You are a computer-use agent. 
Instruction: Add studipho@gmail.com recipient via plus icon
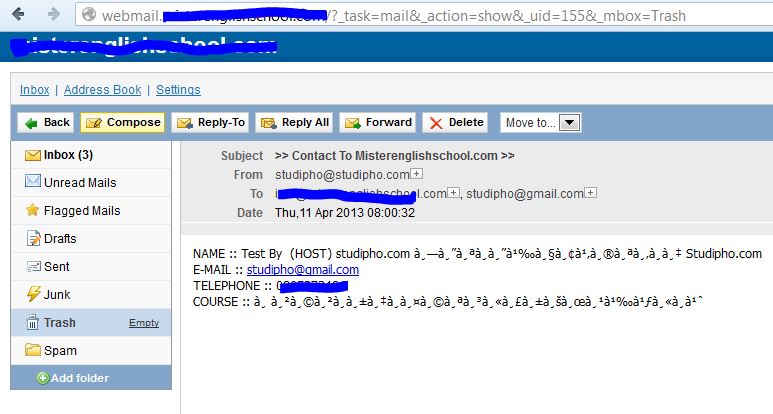click(591, 192)
